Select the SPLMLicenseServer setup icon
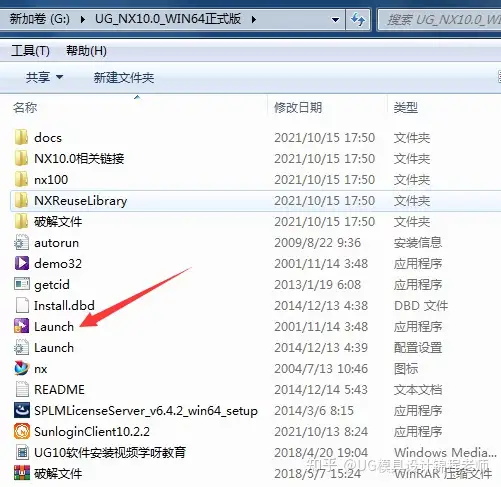This screenshot has height=487, width=501. point(21,410)
